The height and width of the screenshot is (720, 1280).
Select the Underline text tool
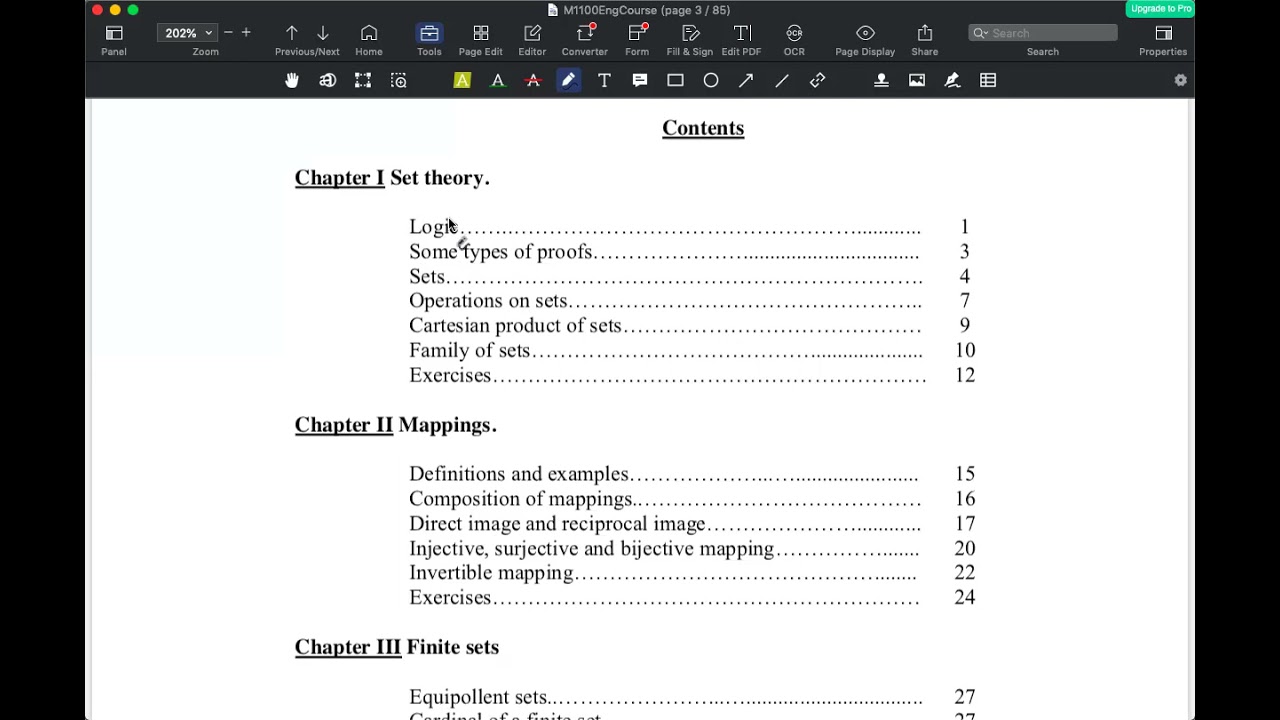tap(498, 80)
